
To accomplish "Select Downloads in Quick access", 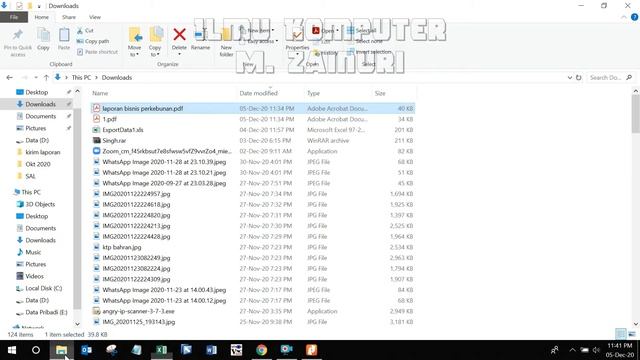I will (40, 104).
